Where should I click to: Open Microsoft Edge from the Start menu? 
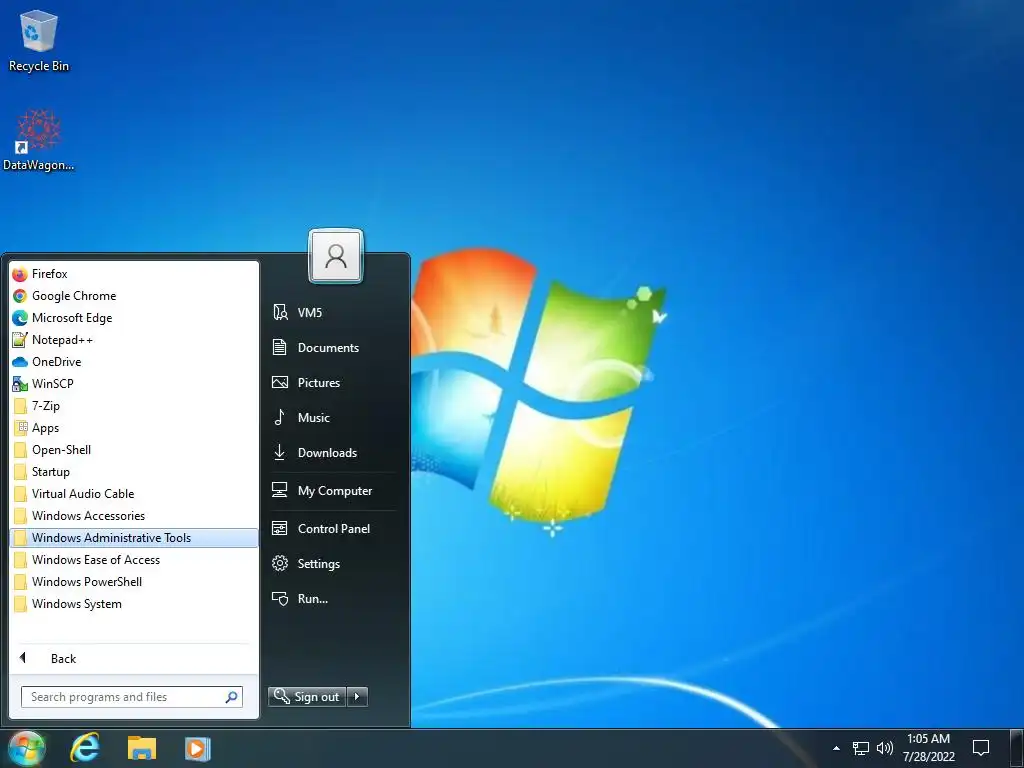point(134,318)
